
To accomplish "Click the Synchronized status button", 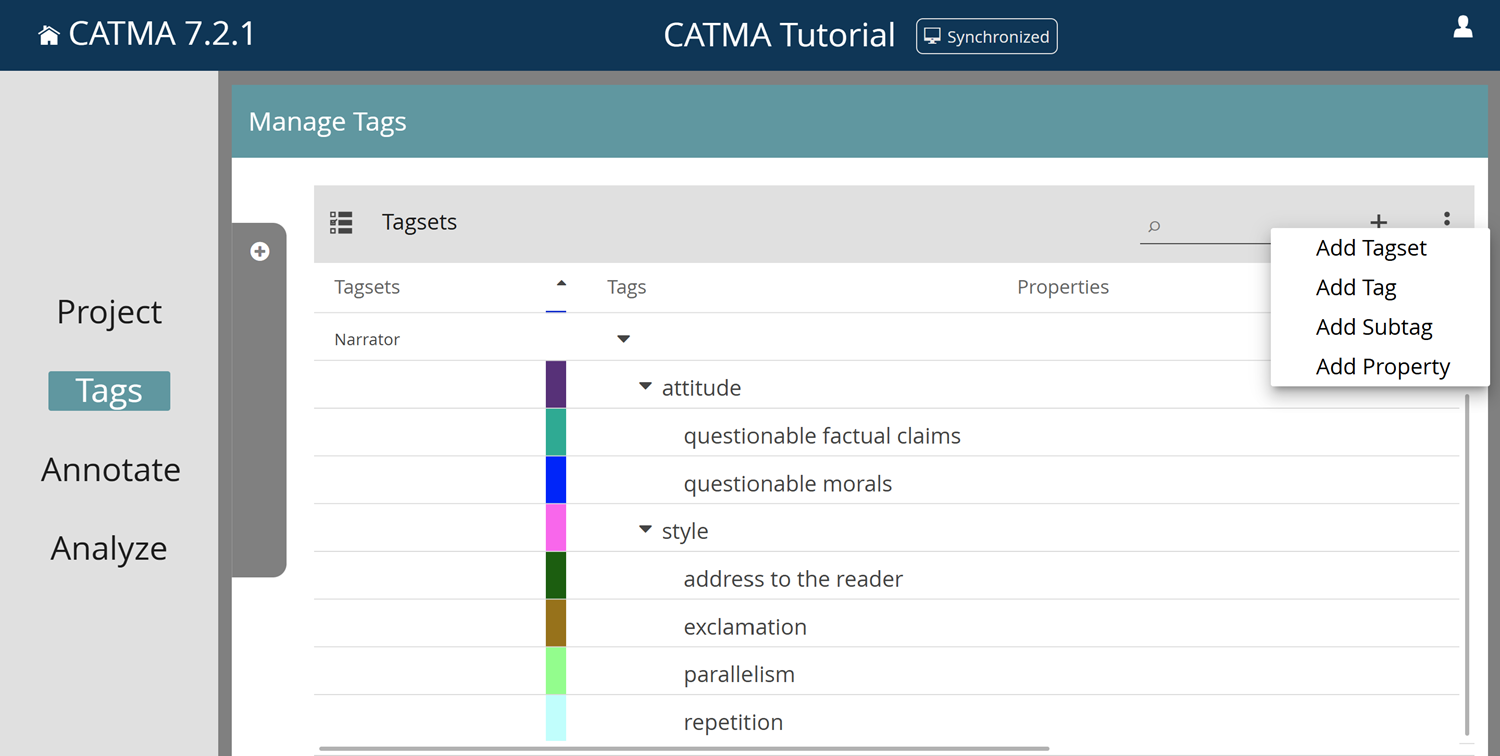I will tap(986, 36).
